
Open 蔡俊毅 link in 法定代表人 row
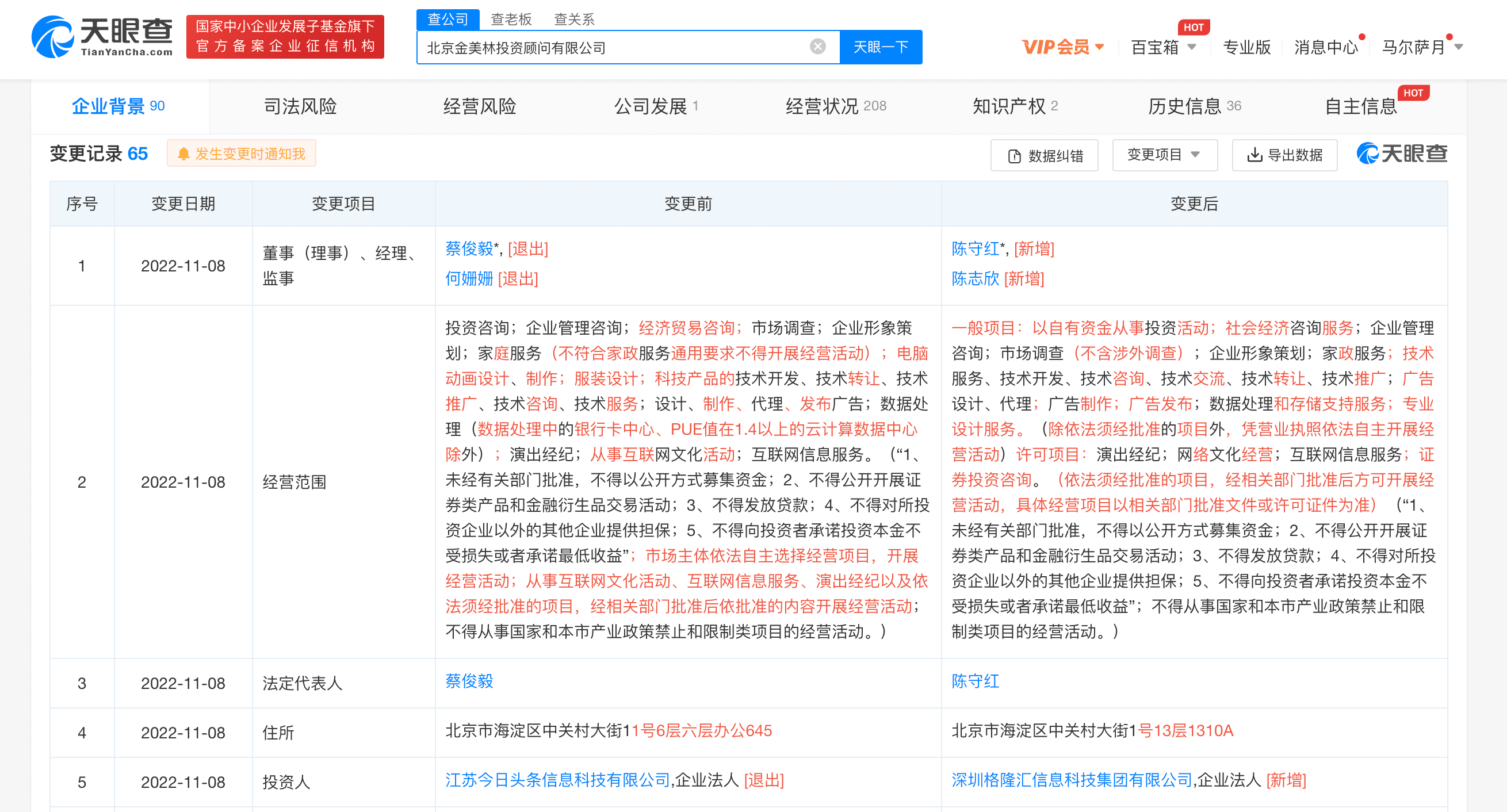click(469, 681)
